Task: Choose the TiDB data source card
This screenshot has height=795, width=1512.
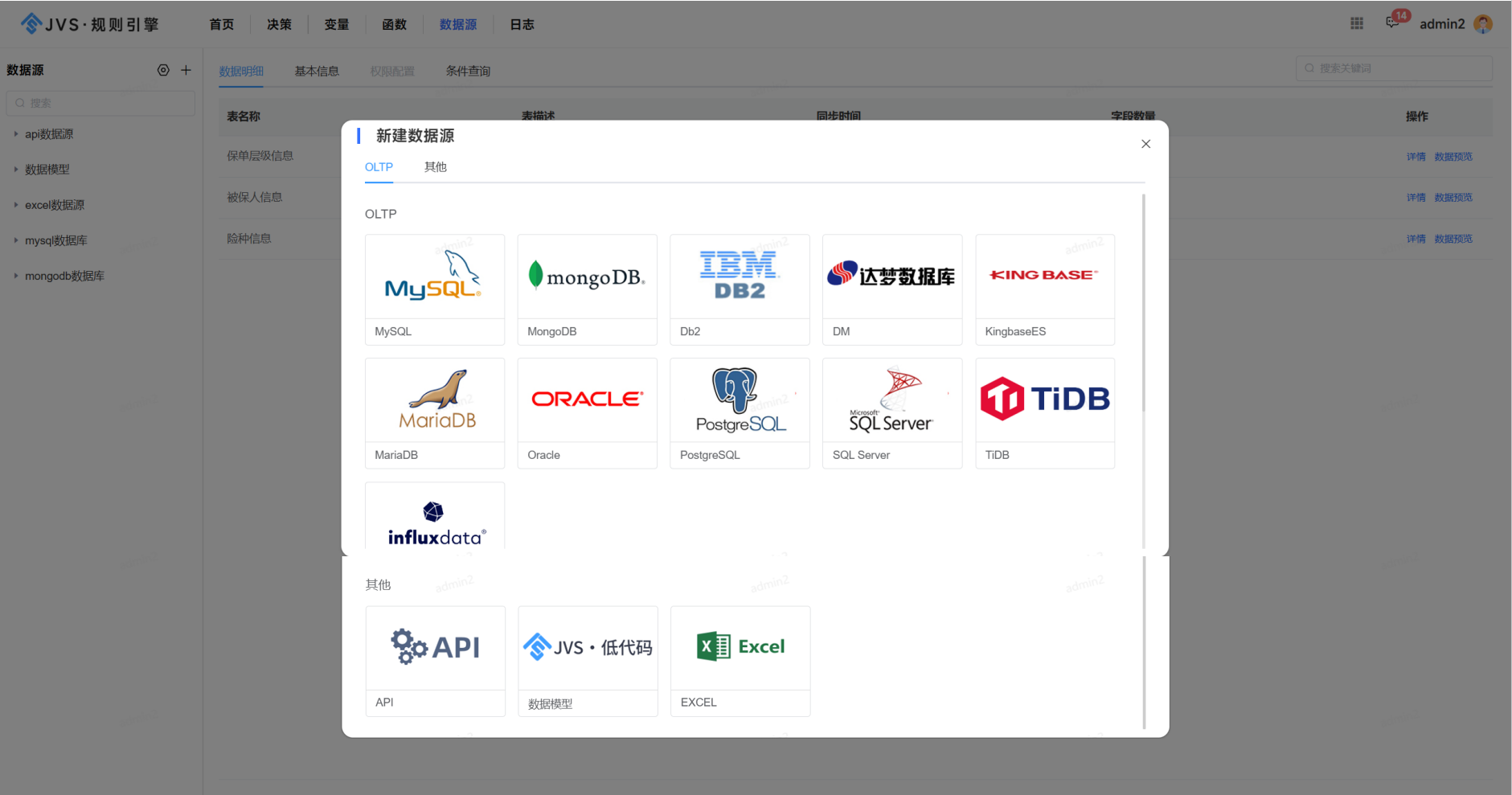Action: (x=1045, y=413)
